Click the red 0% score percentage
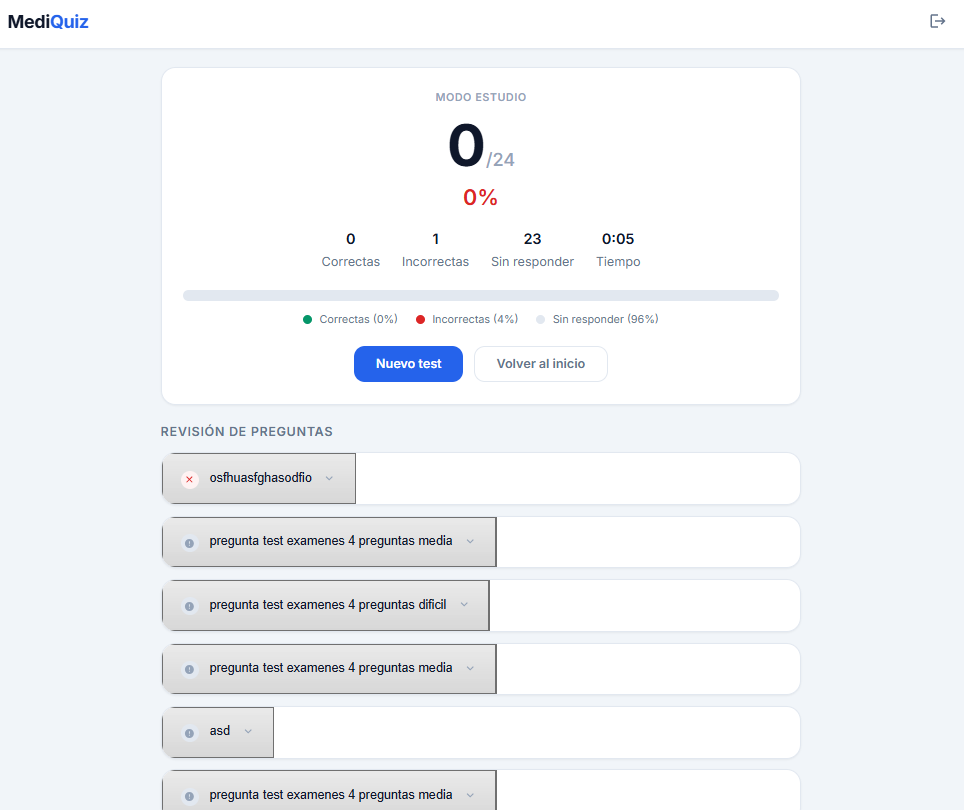 click(x=480, y=197)
